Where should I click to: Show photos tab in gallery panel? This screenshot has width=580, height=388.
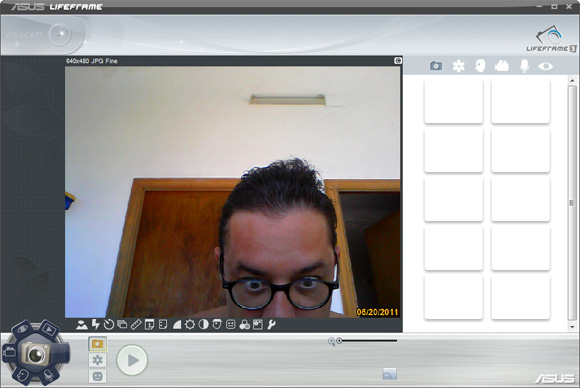[436, 66]
